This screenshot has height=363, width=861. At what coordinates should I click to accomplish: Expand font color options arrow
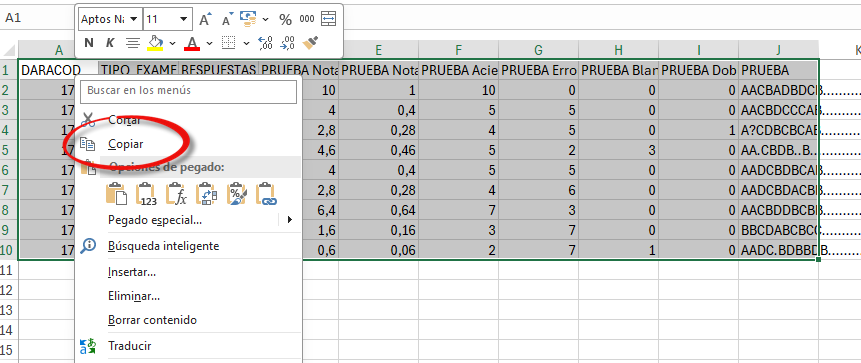pyautogui.click(x=209, y=43)
